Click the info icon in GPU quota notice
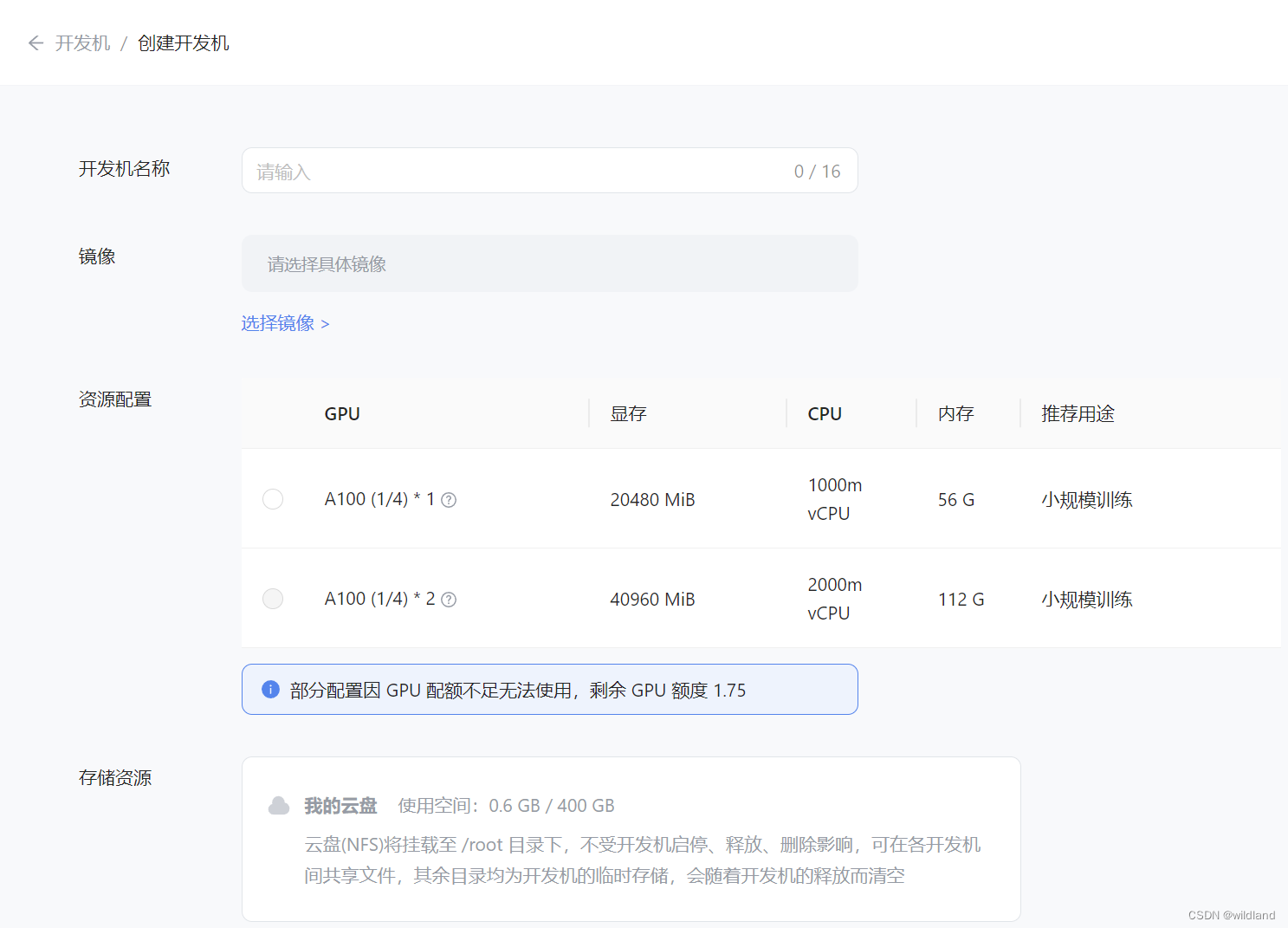The image size is (1288, 928). pos(270,690)
